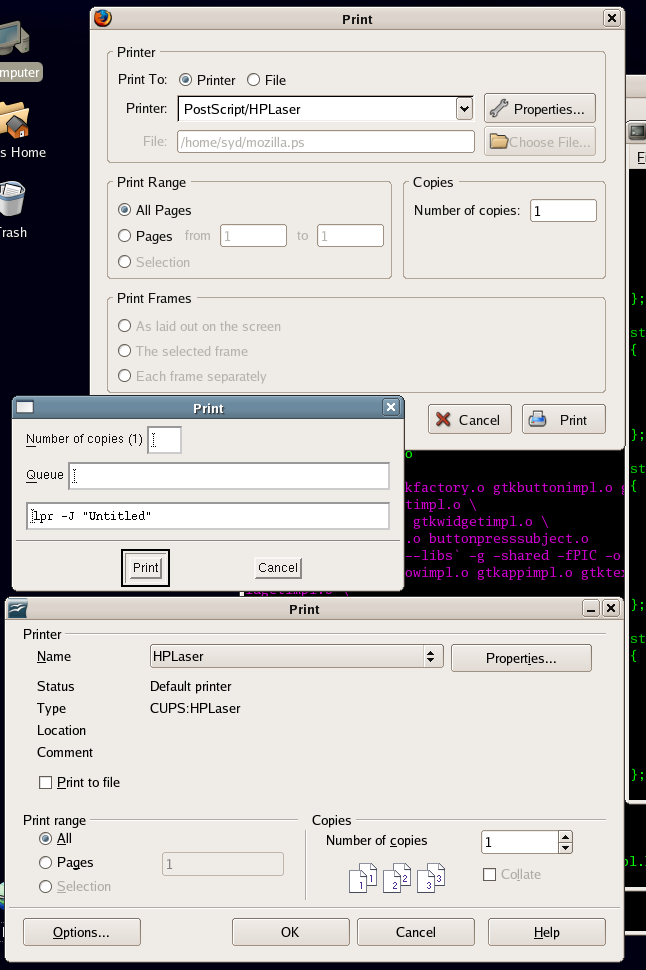Viewport: 646px width, 970px height.
Task: Click the Queue text field
Action: (229, 476)
